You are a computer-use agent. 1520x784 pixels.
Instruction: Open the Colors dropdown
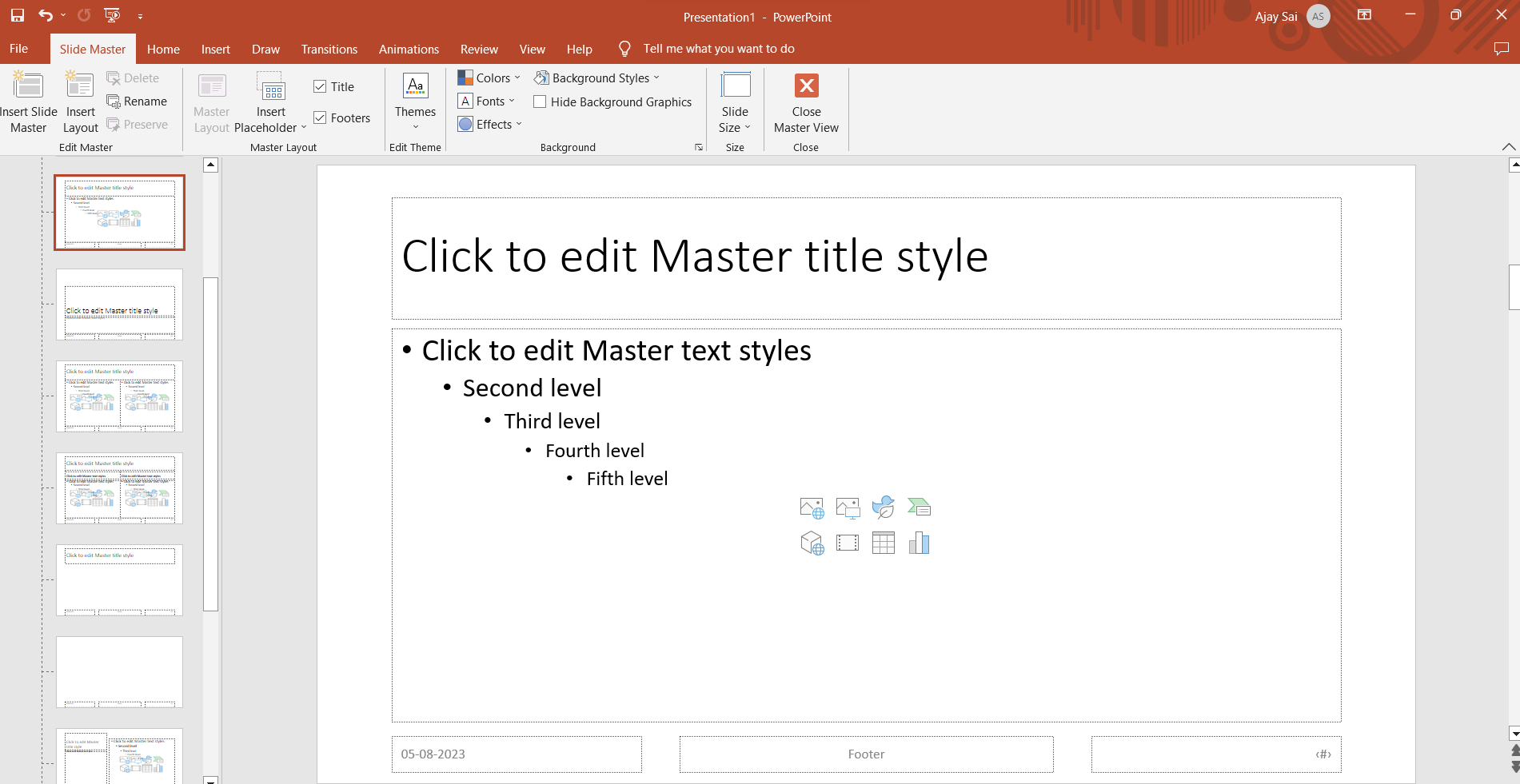coord(489,78)
